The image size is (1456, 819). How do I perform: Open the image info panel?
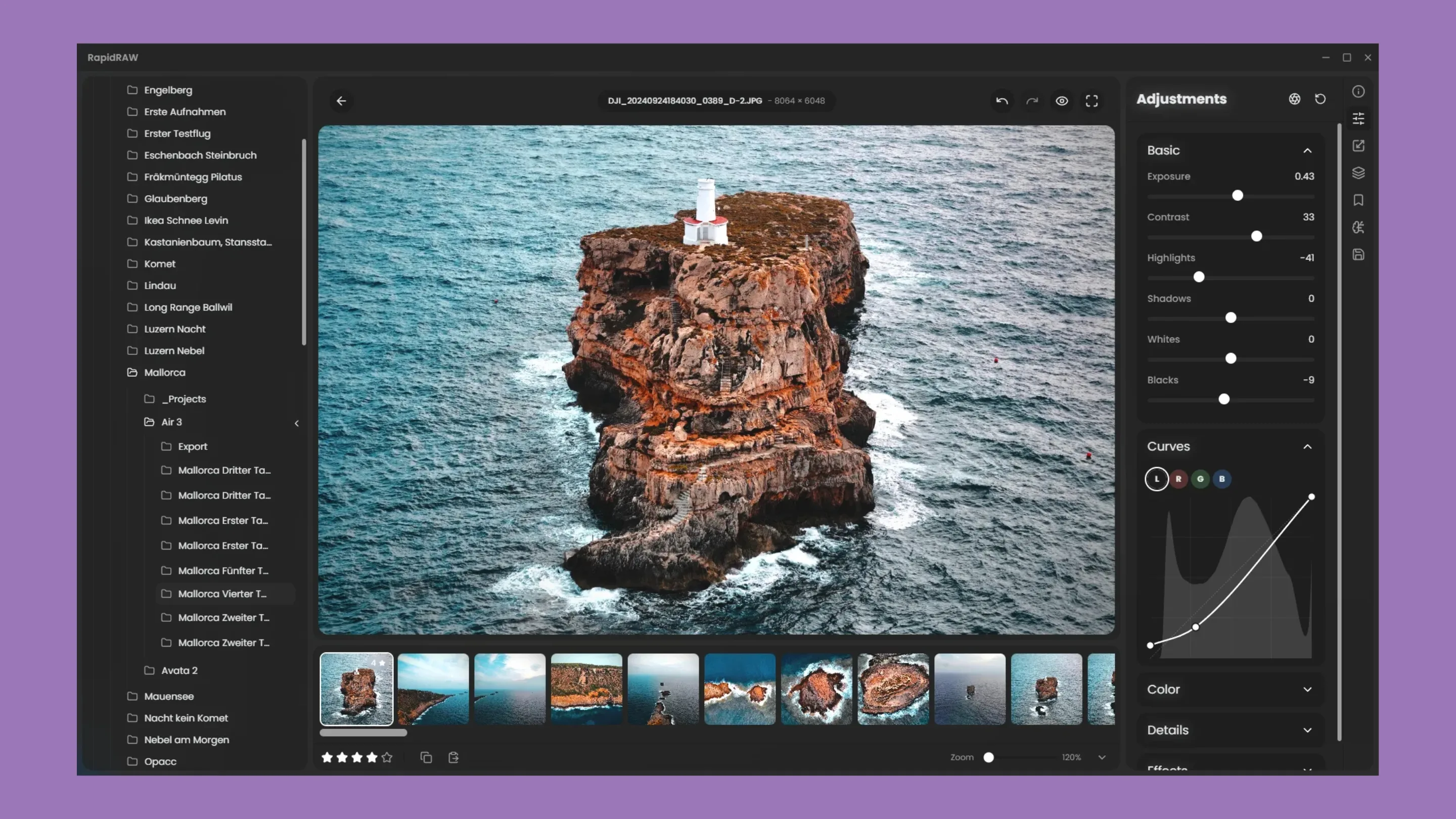(1358, 92)
